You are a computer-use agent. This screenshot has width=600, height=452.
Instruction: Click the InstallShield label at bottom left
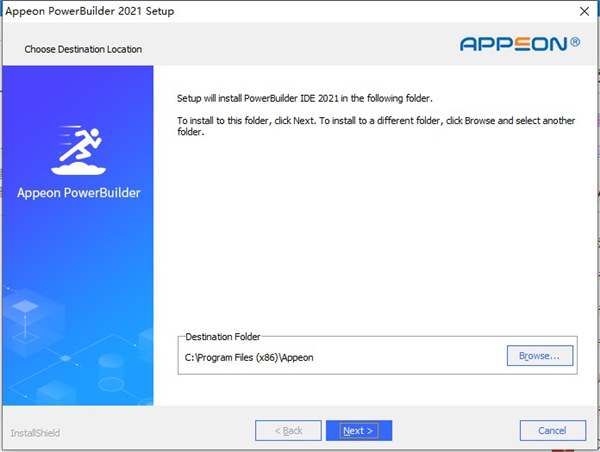click(35, 433)
